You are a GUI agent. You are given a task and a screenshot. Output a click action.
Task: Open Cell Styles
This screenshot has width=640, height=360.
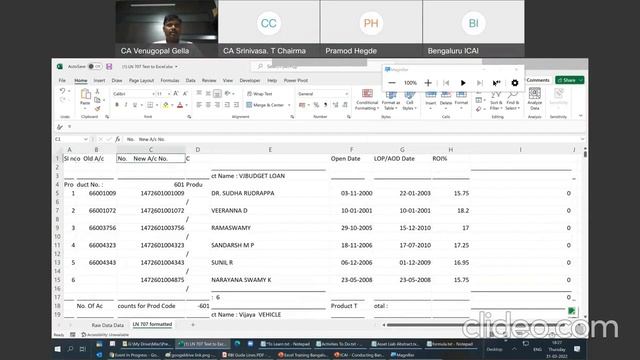[409, 100]
